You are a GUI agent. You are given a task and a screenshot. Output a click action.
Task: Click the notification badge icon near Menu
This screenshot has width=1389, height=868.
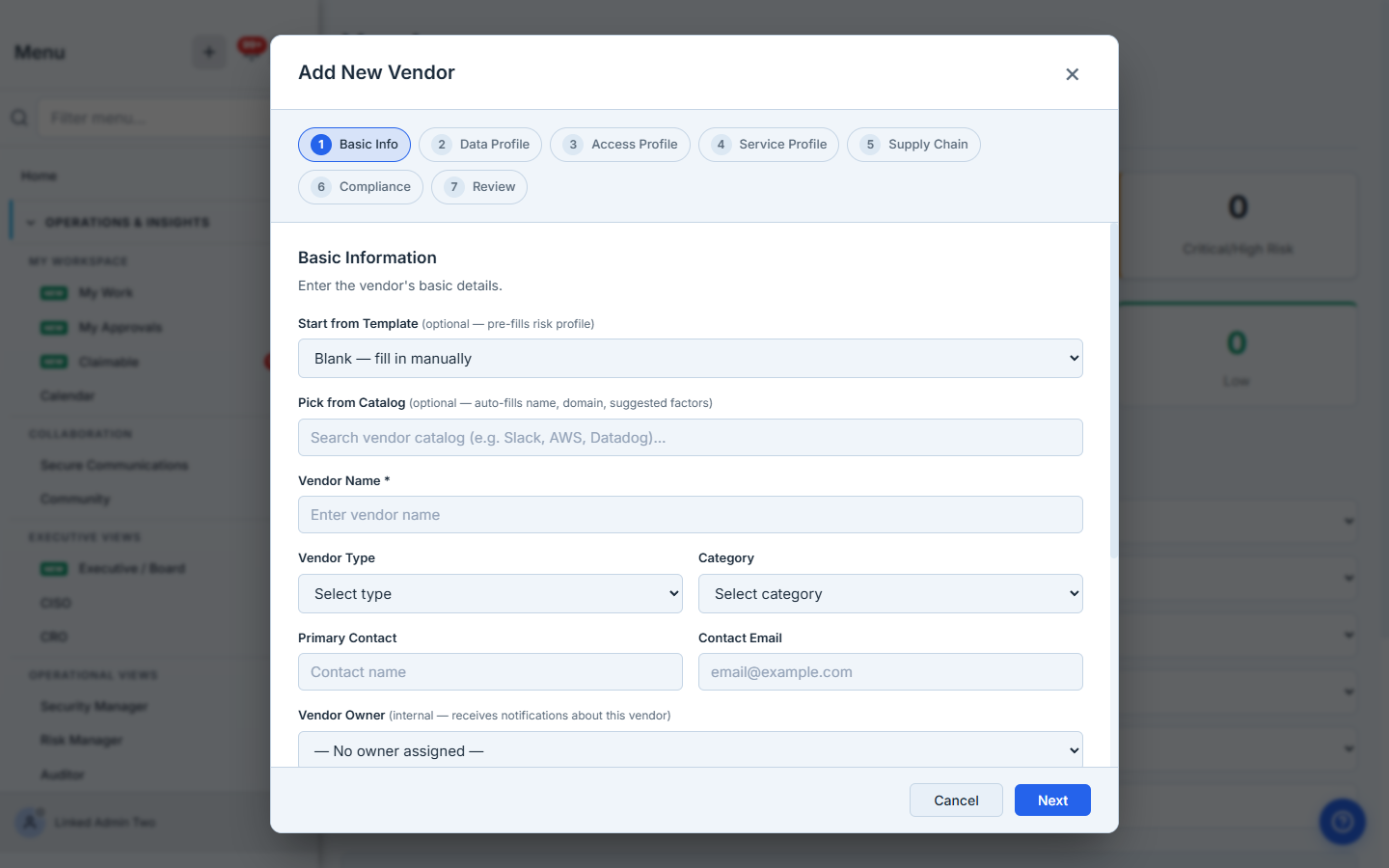coord(252,47)
